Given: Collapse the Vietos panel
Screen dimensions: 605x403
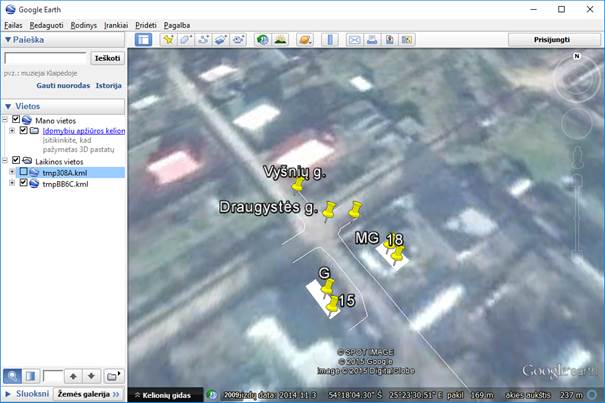Looking at the screenshot, I should [8, 106].
